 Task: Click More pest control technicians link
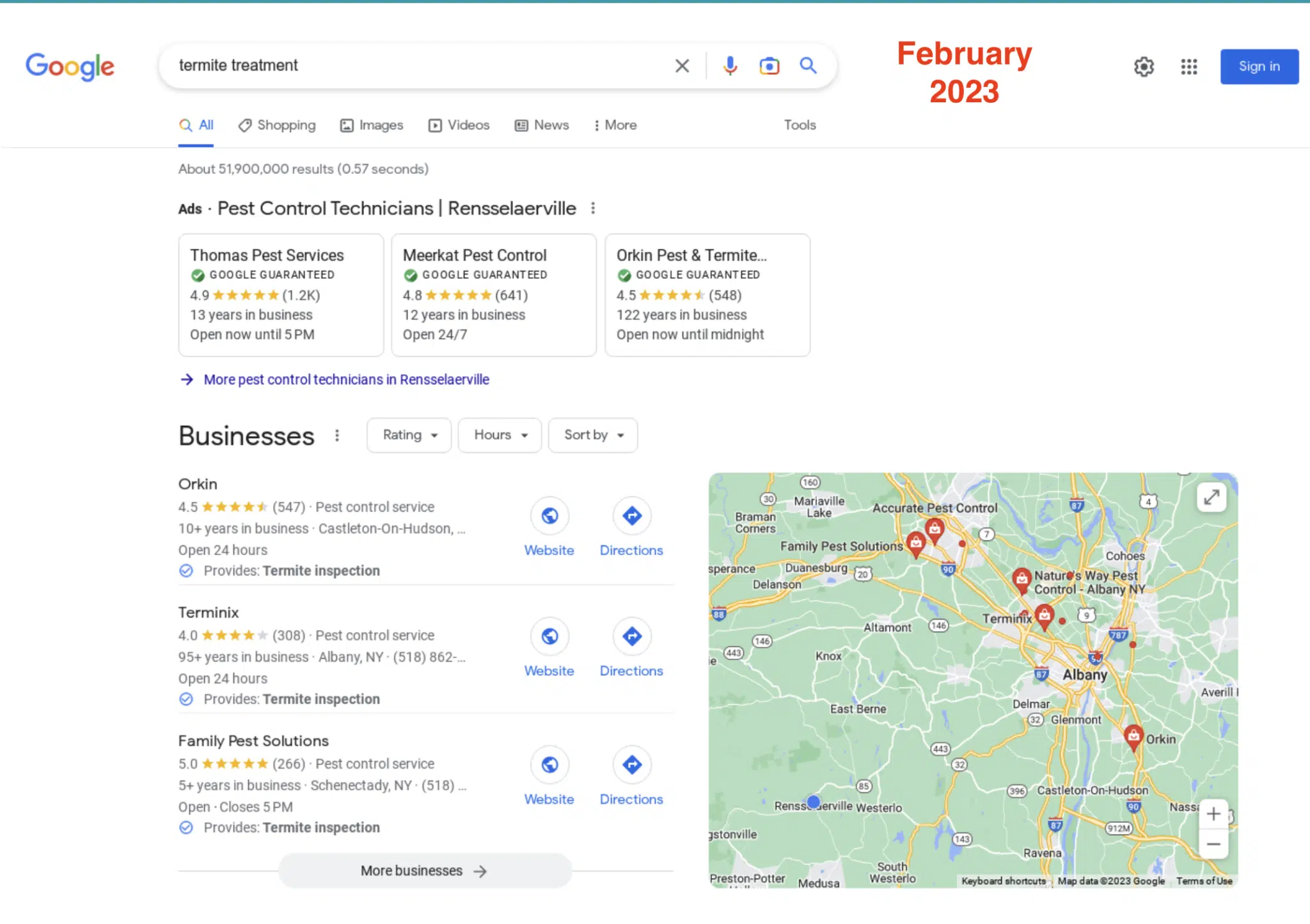click(x=347, y=379)
